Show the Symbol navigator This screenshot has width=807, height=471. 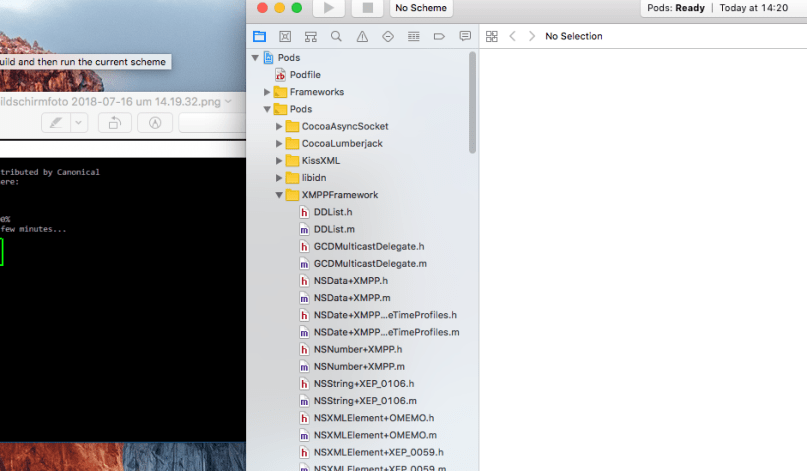click(311, 36)
